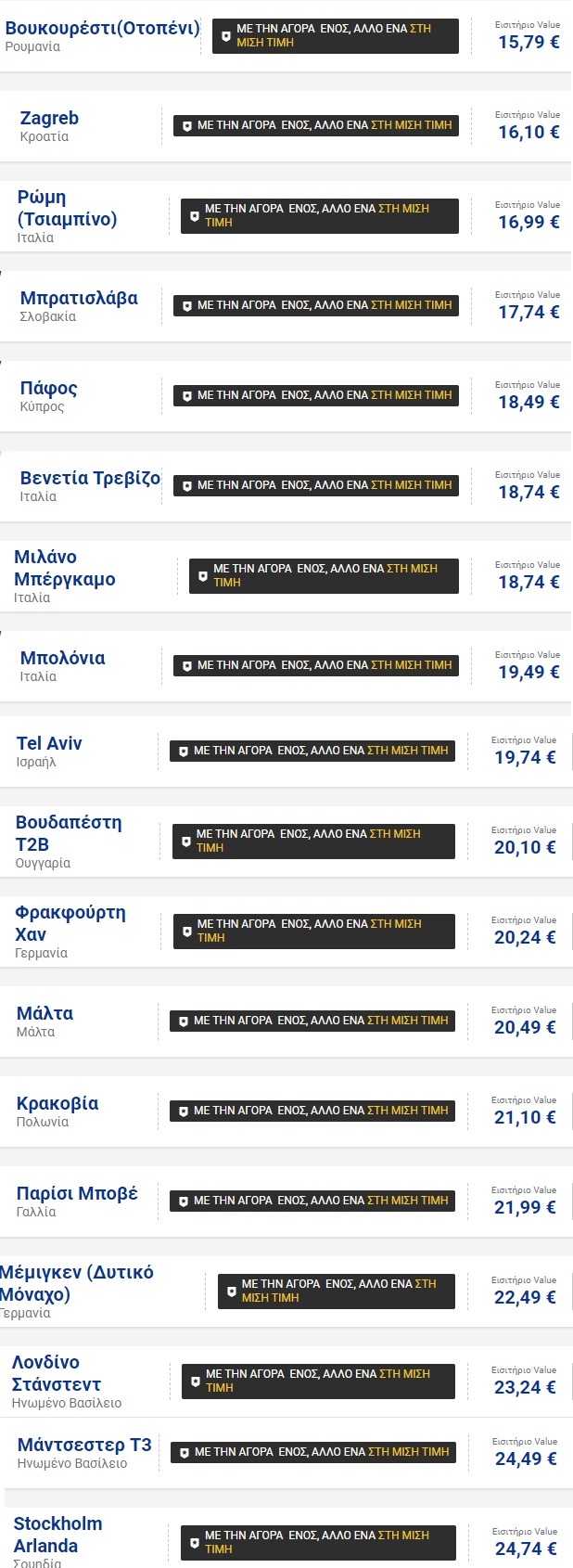This screenshot has width=573, height=1568.
Task: Click the promo badge icon in Πάφος row
Action: coord(186,395)
